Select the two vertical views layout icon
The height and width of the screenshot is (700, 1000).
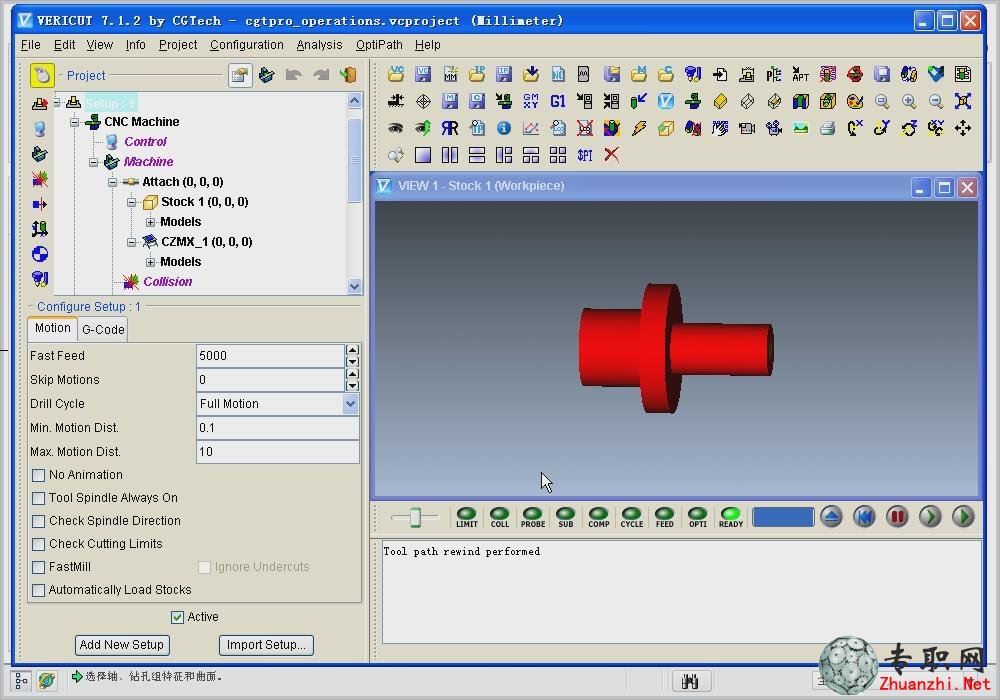coord(450,155)
